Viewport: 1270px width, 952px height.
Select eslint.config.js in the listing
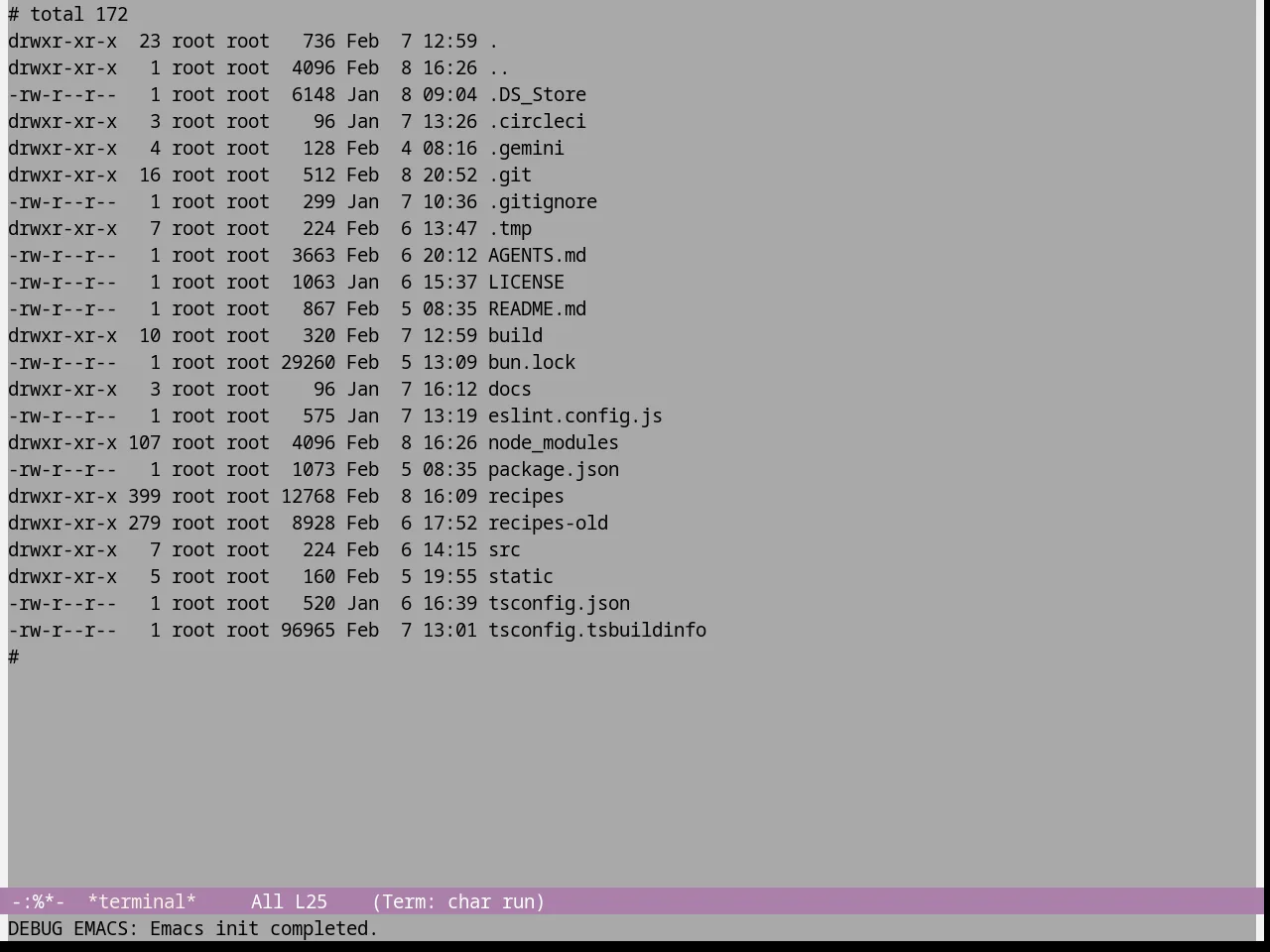click(x=575, y=416)
